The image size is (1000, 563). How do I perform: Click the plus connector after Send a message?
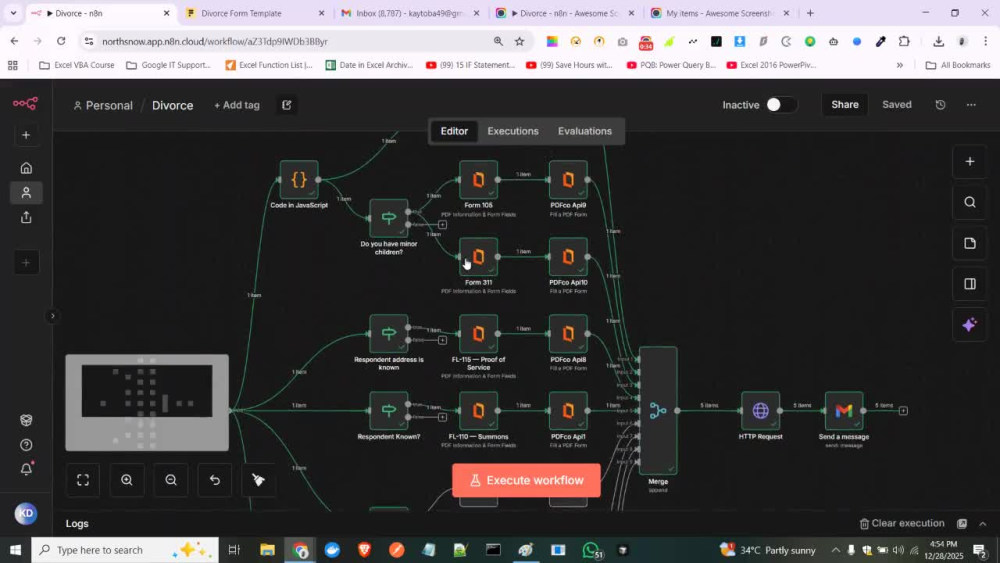pos(903,411)
